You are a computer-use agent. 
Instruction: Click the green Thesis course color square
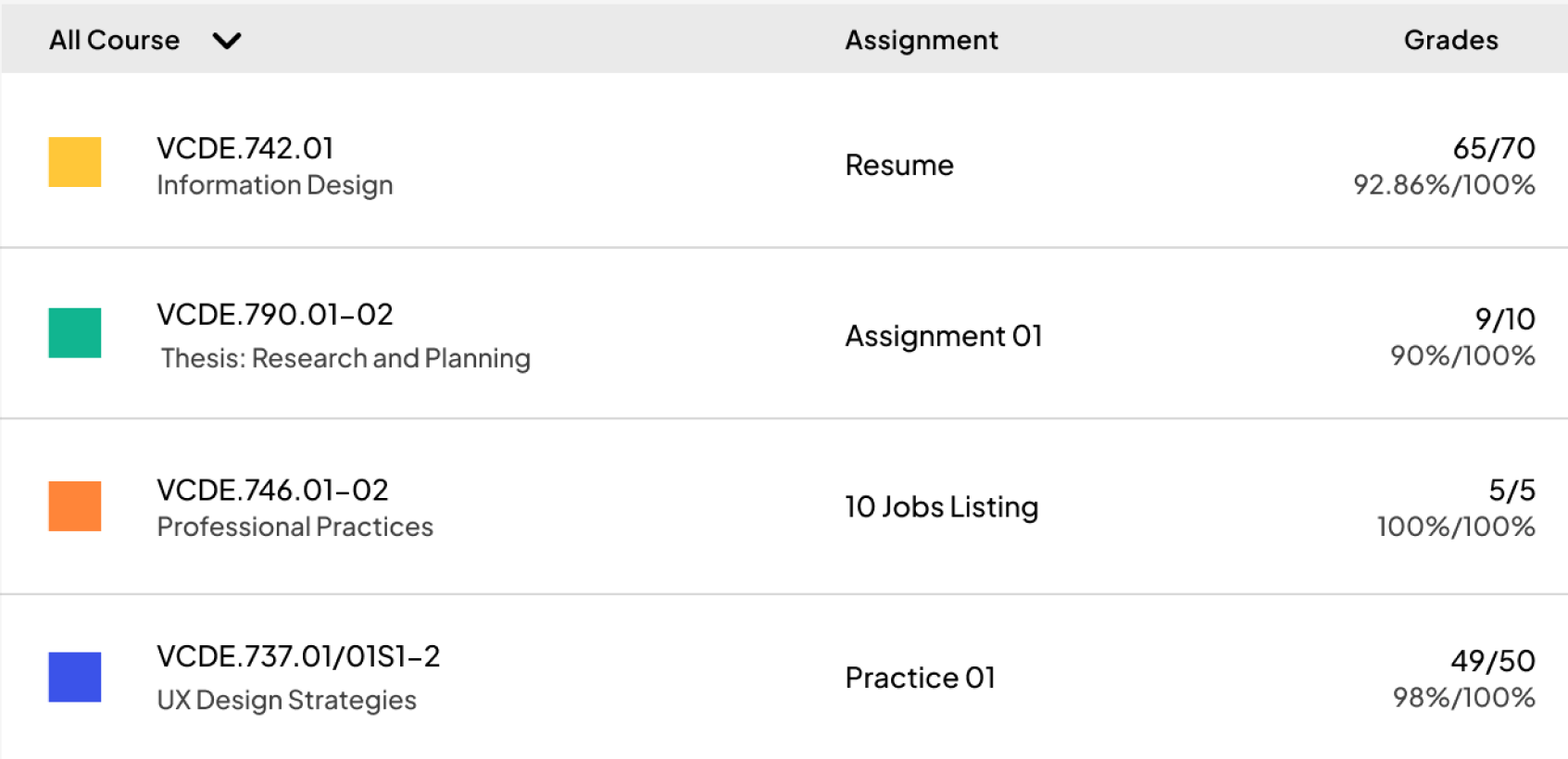pyautogui.click(x=75, y=333)
